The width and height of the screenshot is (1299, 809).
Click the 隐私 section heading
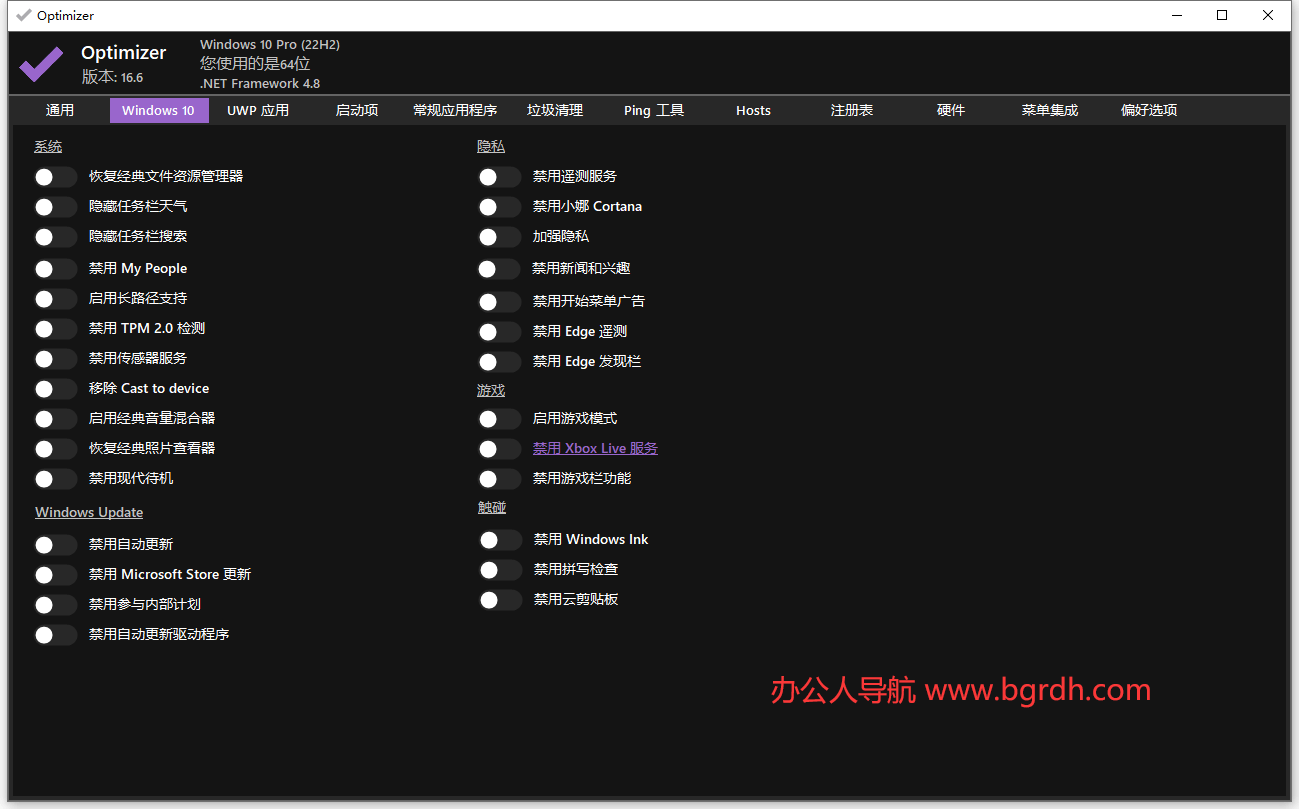(x=491, y=147)
